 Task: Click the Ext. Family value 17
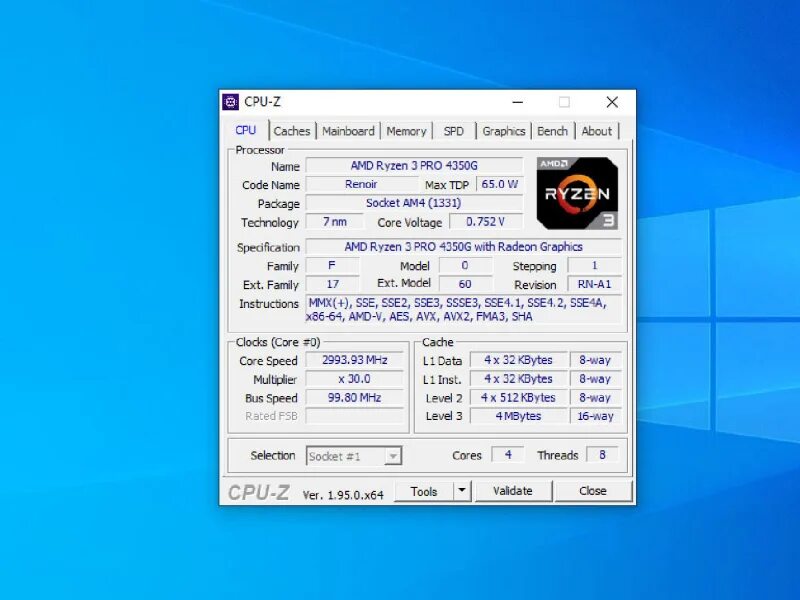coord(332,284)
